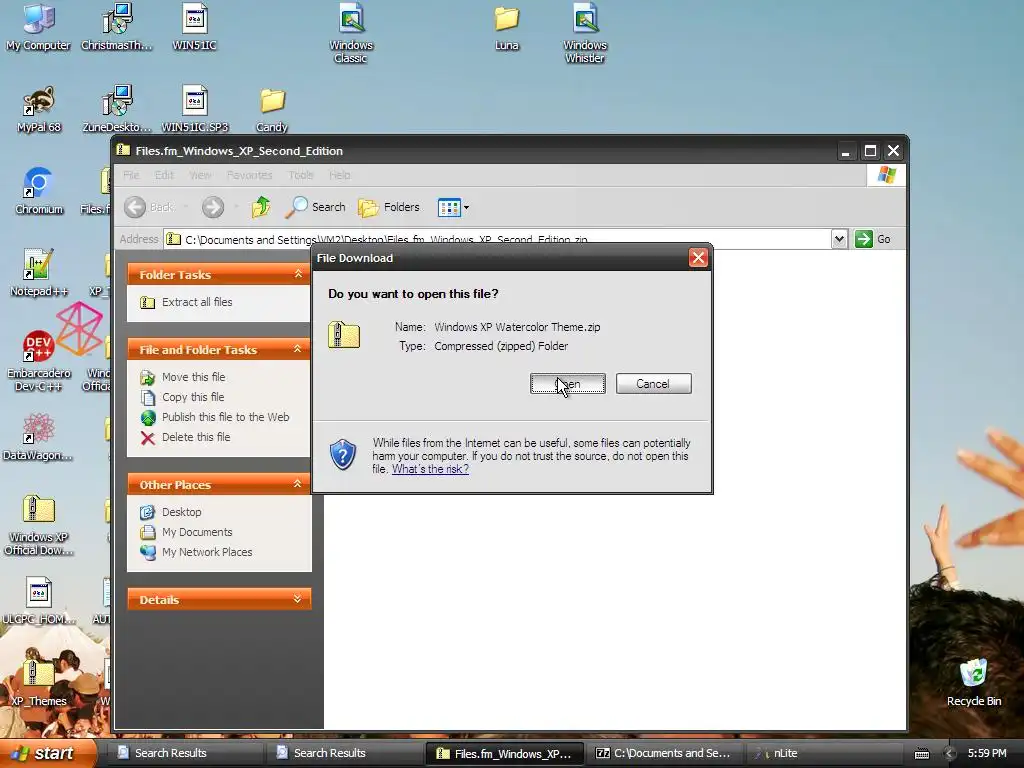Select the MyPal 68 desktop icon

coord(39,110)
